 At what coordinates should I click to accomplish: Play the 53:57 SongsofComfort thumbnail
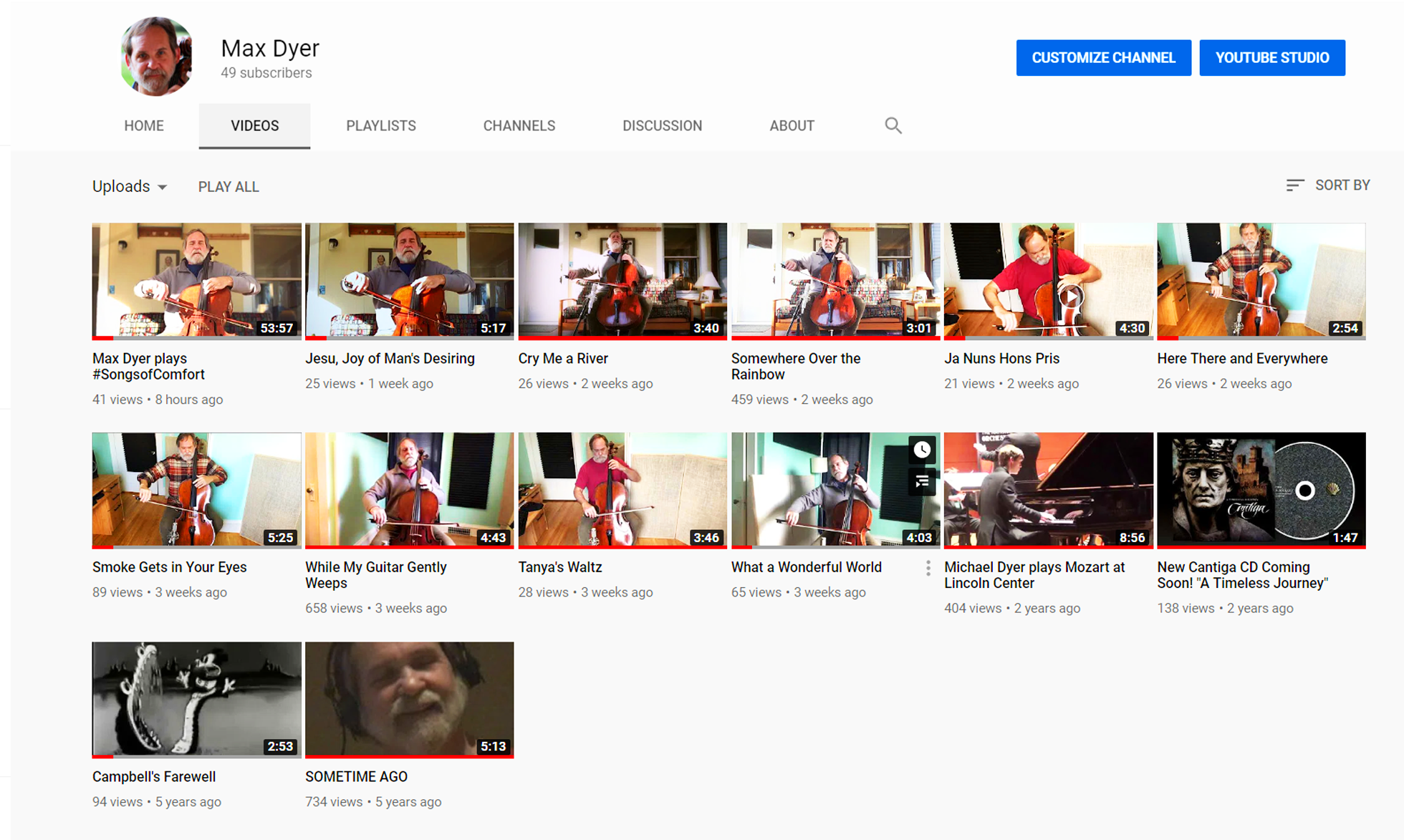click(196, 280)
